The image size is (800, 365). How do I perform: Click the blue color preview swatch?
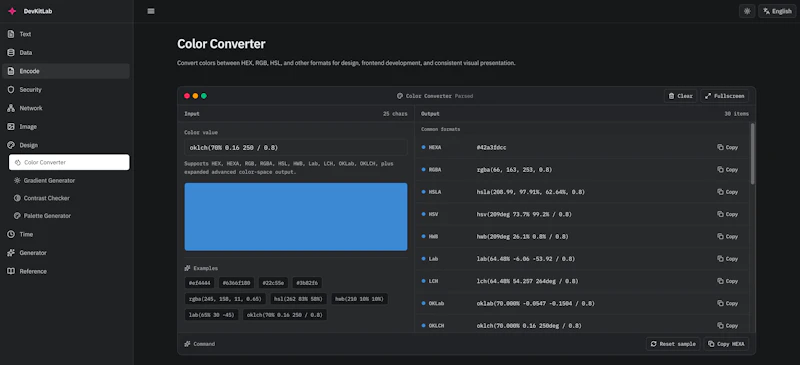click(x=296, y=217)
